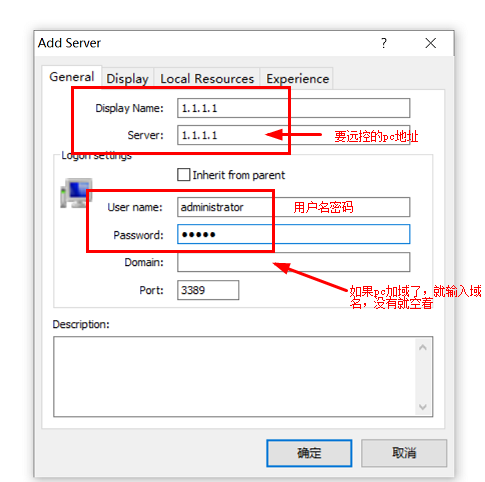Click the User name field
Viewport: 485px width, 482px height.
(x=293, y=207)
